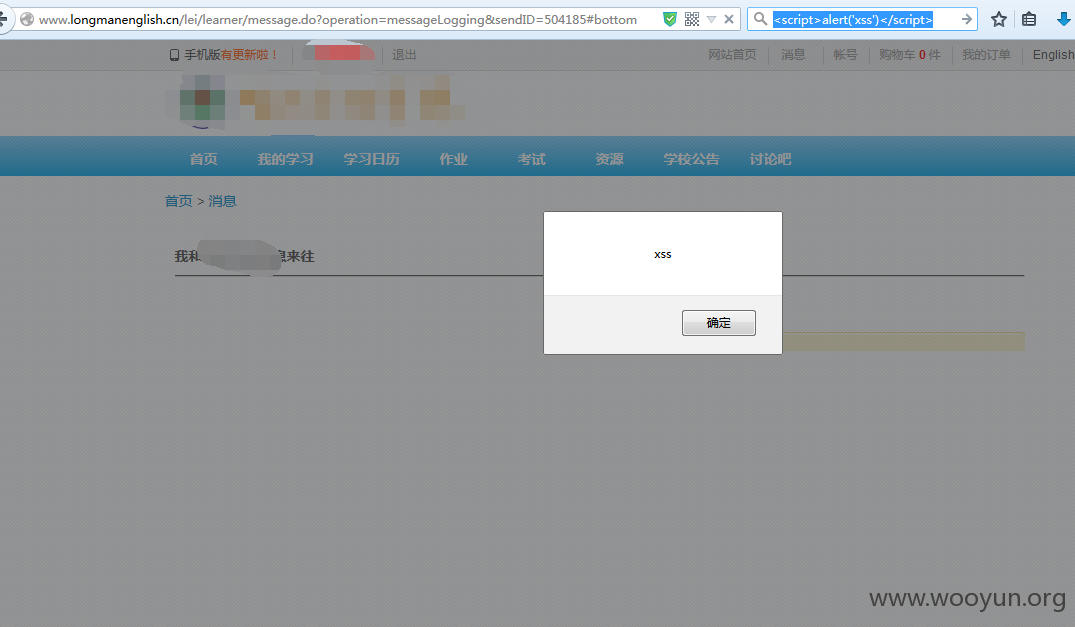This screenshot has height=627, width=1075.
Task: Select 首页 in the blue navigation bar
Action: pos(204,159)
